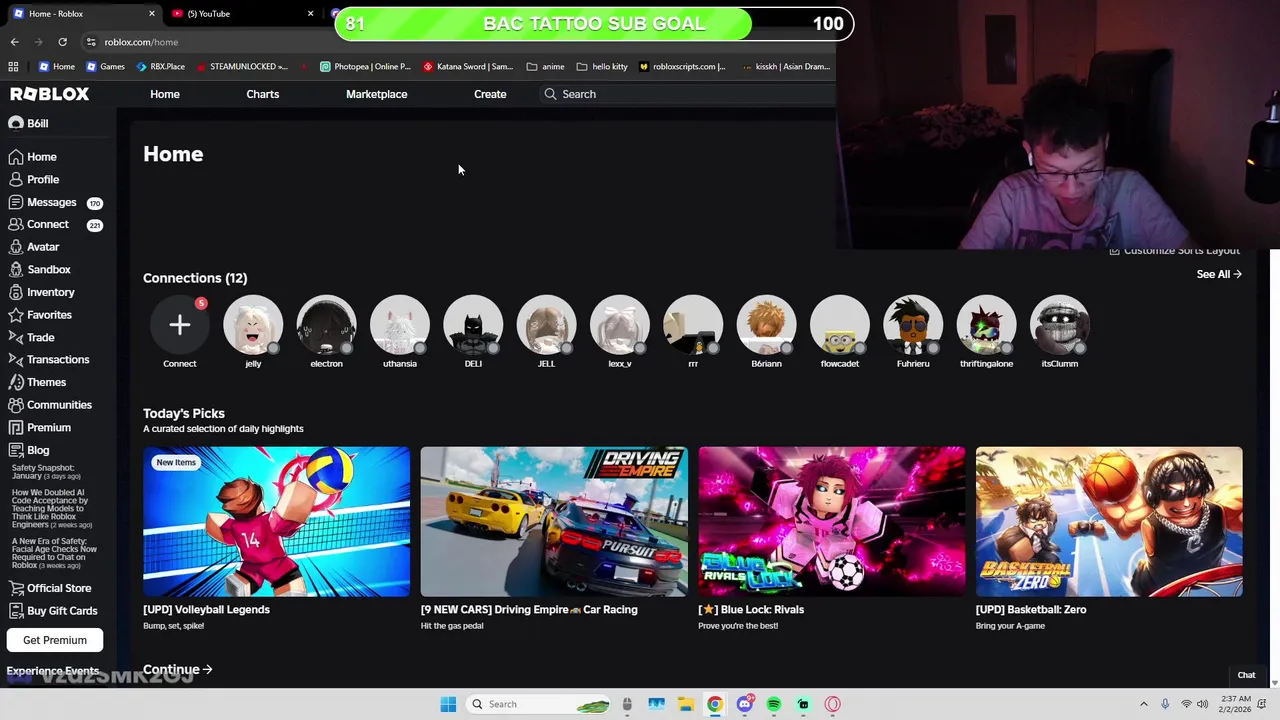Click the Windows Start button
This screenshot has height=720, width=1280.
coord(448,704)
